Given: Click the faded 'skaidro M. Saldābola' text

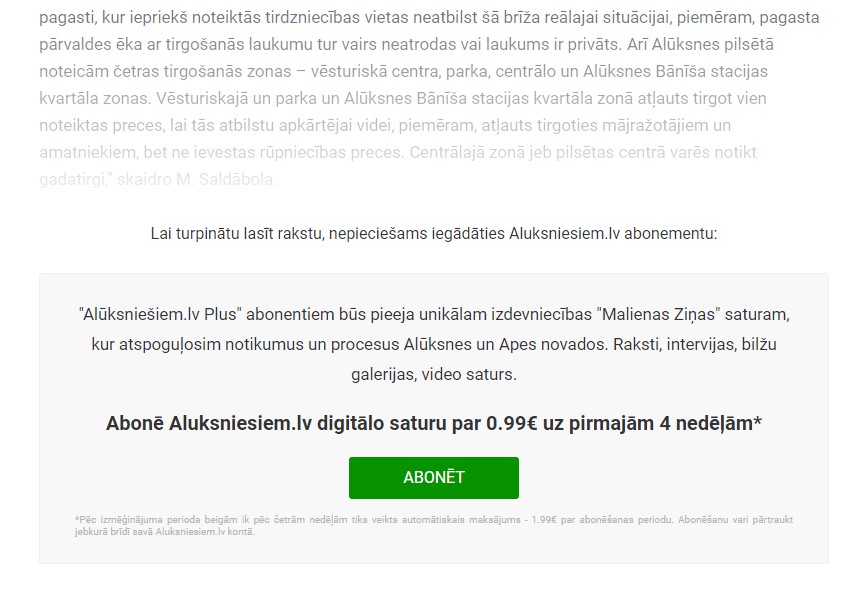Looking at the screenshot, I should (197, 179).
